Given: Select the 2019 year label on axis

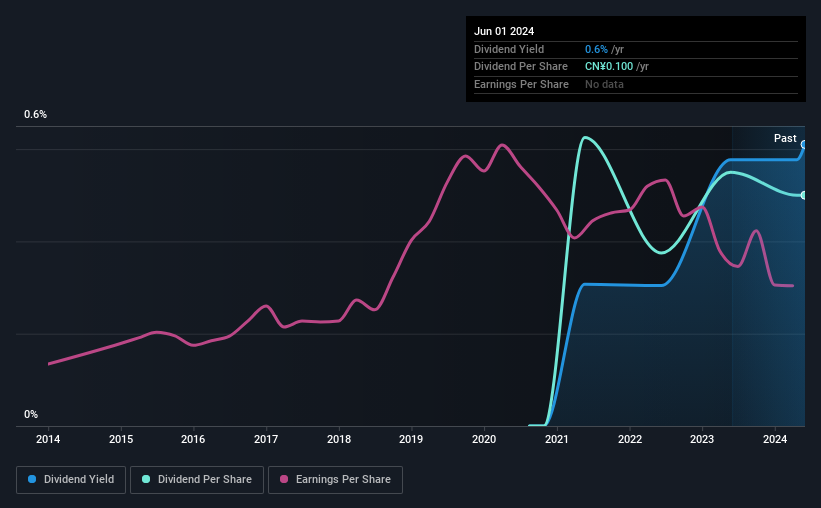Looking at the screenshot, I should [411, 439].
